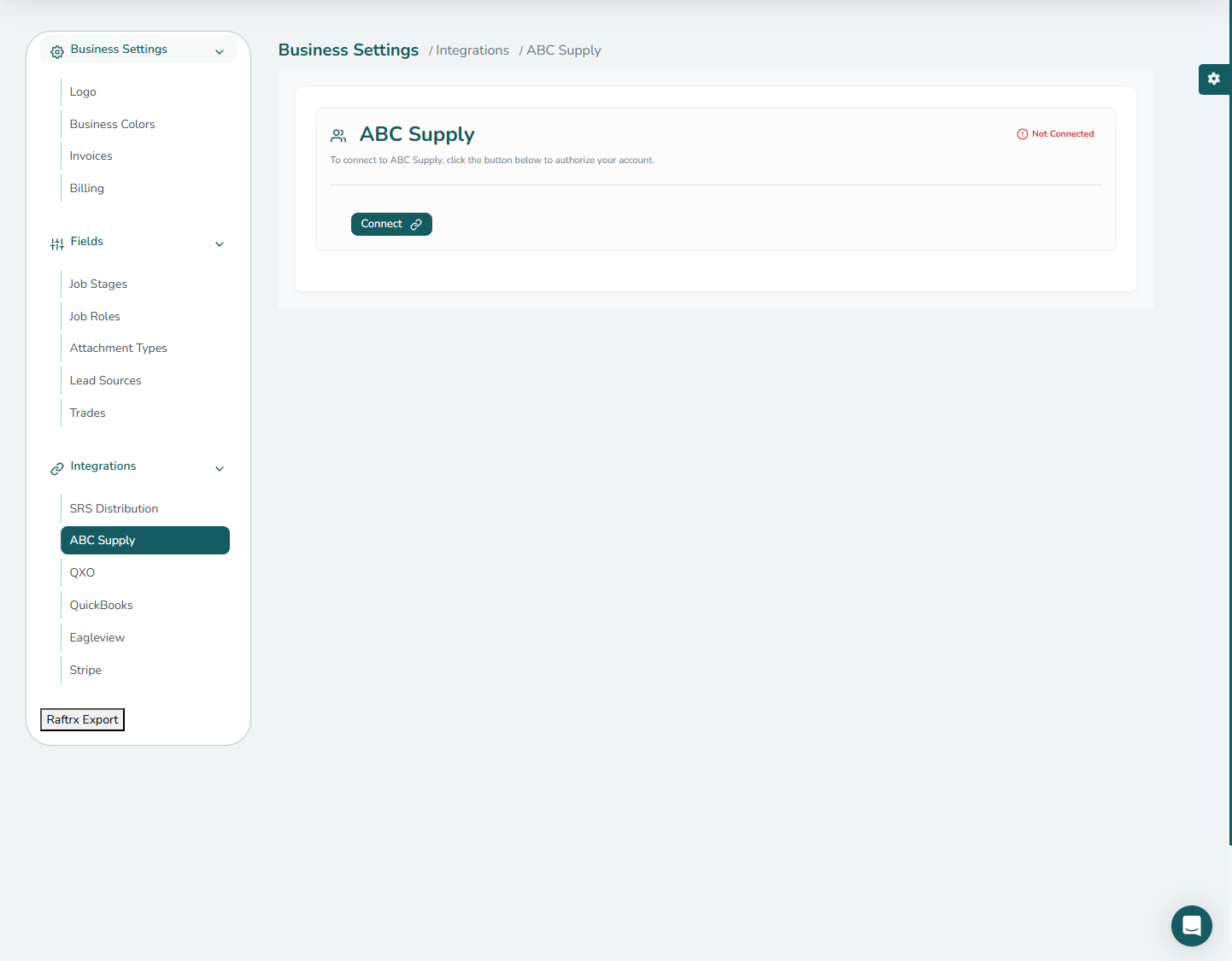1232x961 pixels.
Task: Collapse the Business Settings section chevron
Action: pyautogui.click(x=220, y=52)
